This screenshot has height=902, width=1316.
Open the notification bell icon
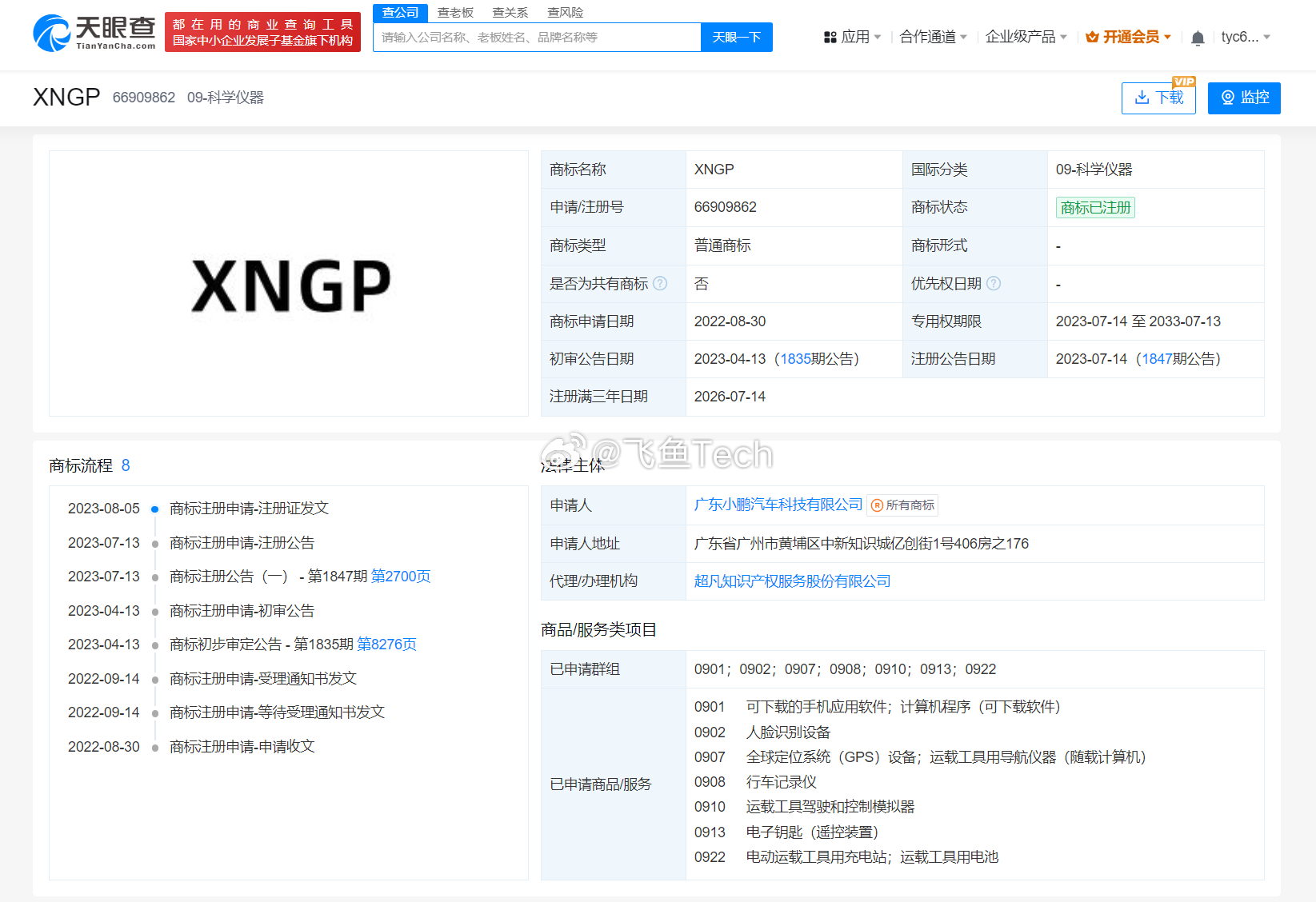1198,38
